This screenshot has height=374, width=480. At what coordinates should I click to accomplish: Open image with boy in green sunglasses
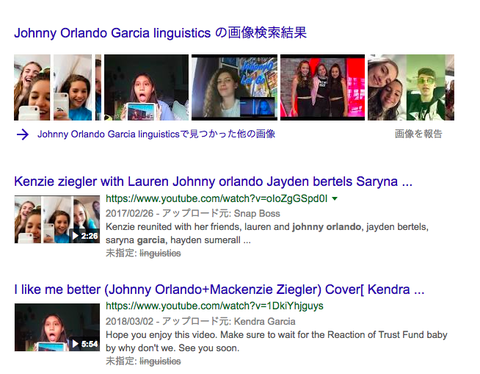tap(411, 87)
